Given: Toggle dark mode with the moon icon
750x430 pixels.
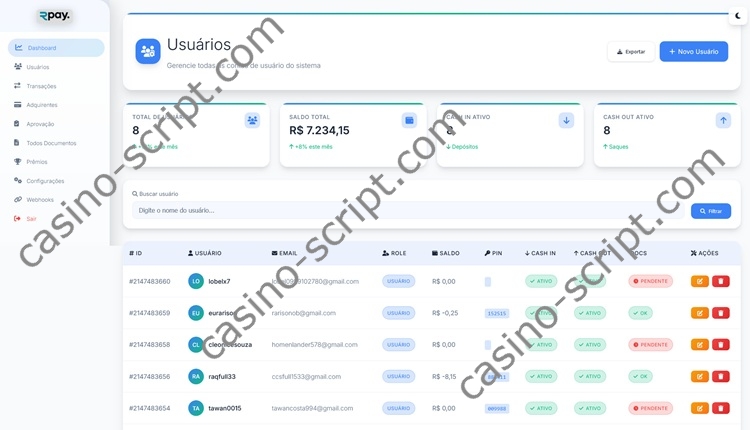Looking at the screenshot, I should 738,15.
